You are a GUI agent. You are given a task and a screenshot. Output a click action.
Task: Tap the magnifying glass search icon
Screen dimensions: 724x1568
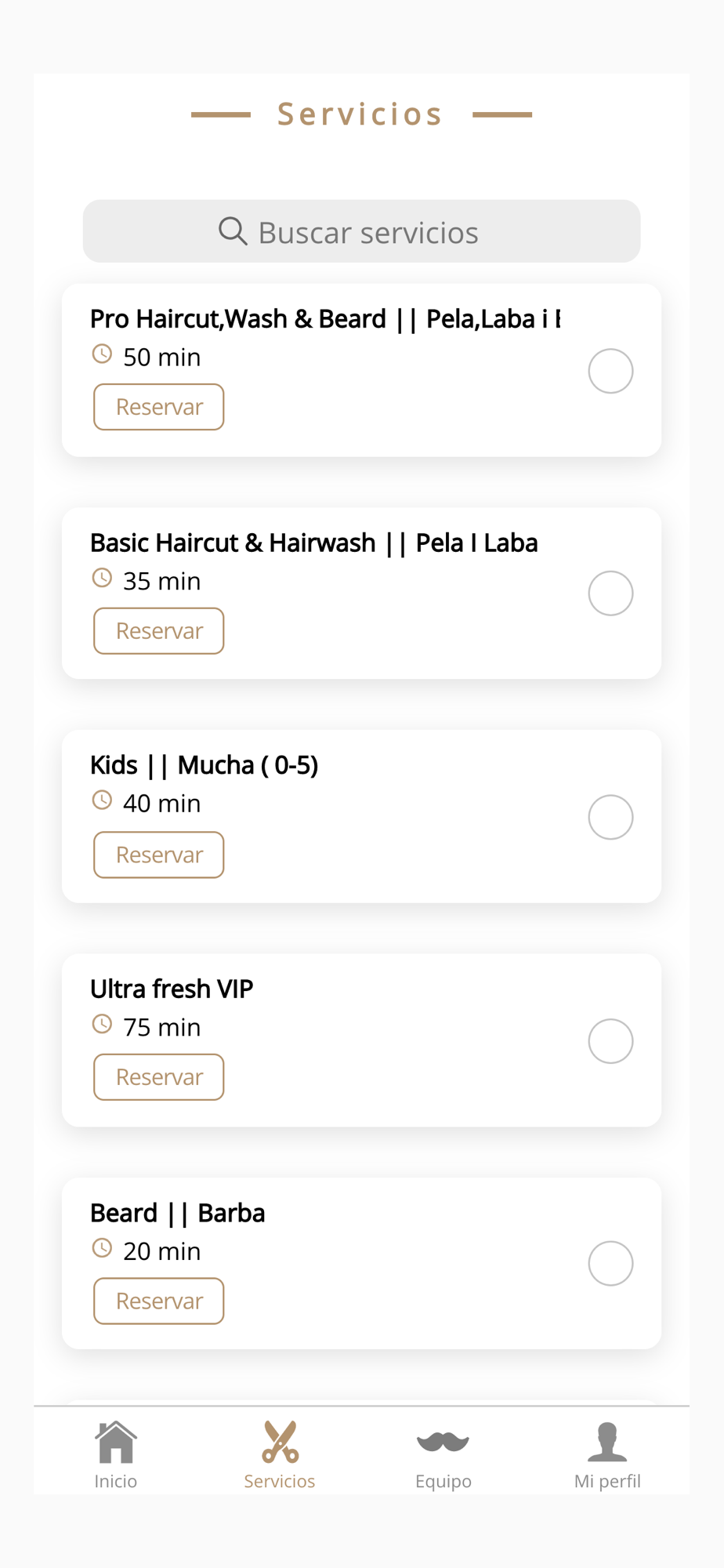coord(233,231)
